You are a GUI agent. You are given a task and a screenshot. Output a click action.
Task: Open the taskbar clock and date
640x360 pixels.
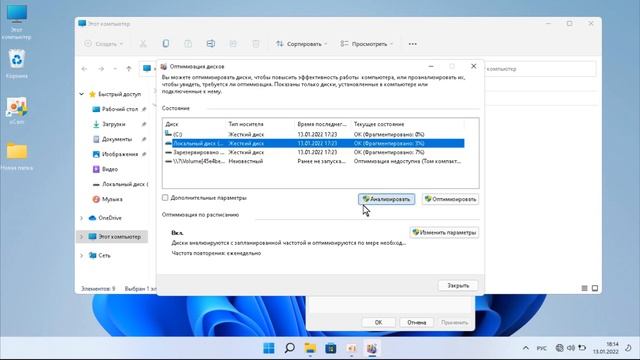coord(606,348)
